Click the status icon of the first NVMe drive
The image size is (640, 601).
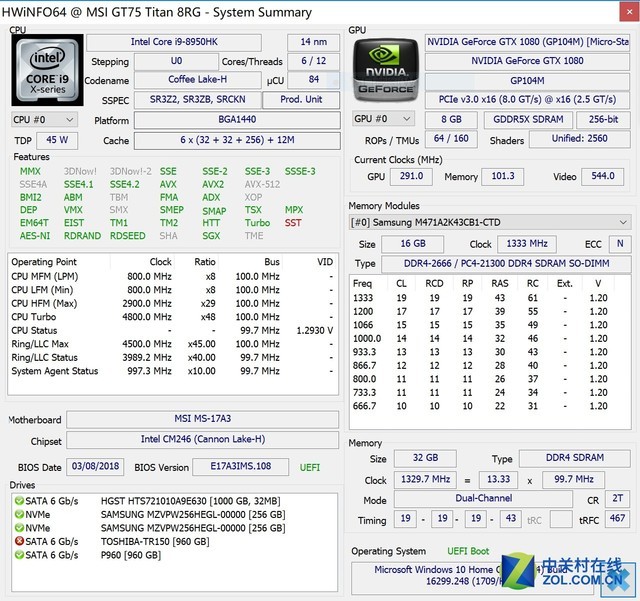coord(16,514)
